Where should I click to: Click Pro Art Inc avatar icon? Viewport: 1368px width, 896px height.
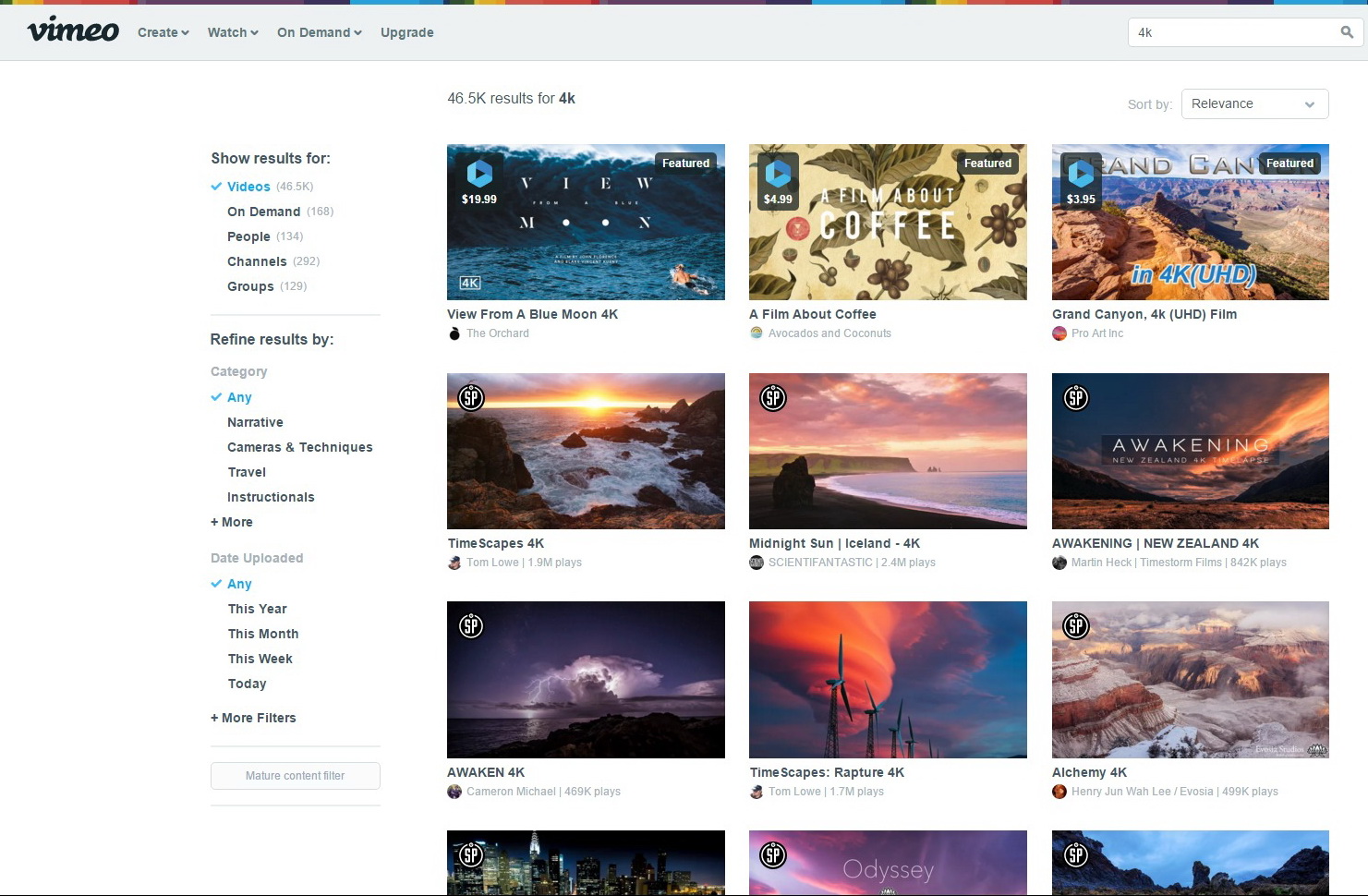point(1059,333)
